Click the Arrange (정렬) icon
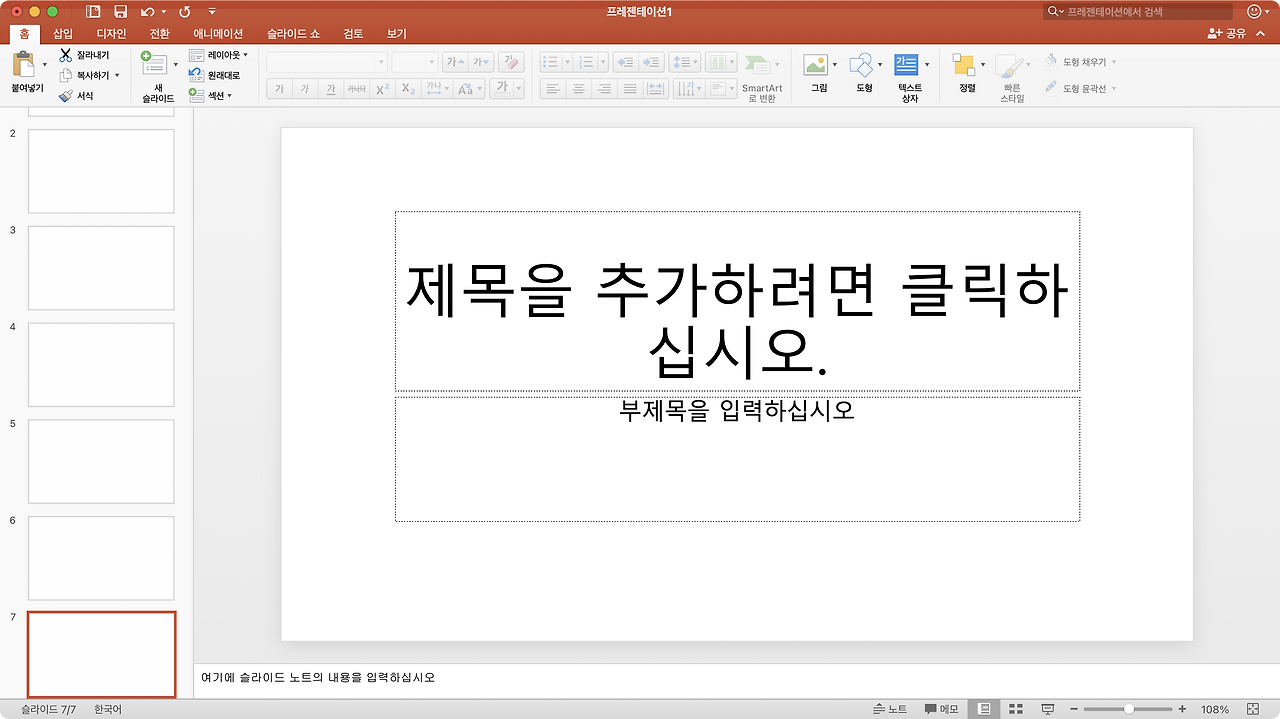 tap(964, 65)
